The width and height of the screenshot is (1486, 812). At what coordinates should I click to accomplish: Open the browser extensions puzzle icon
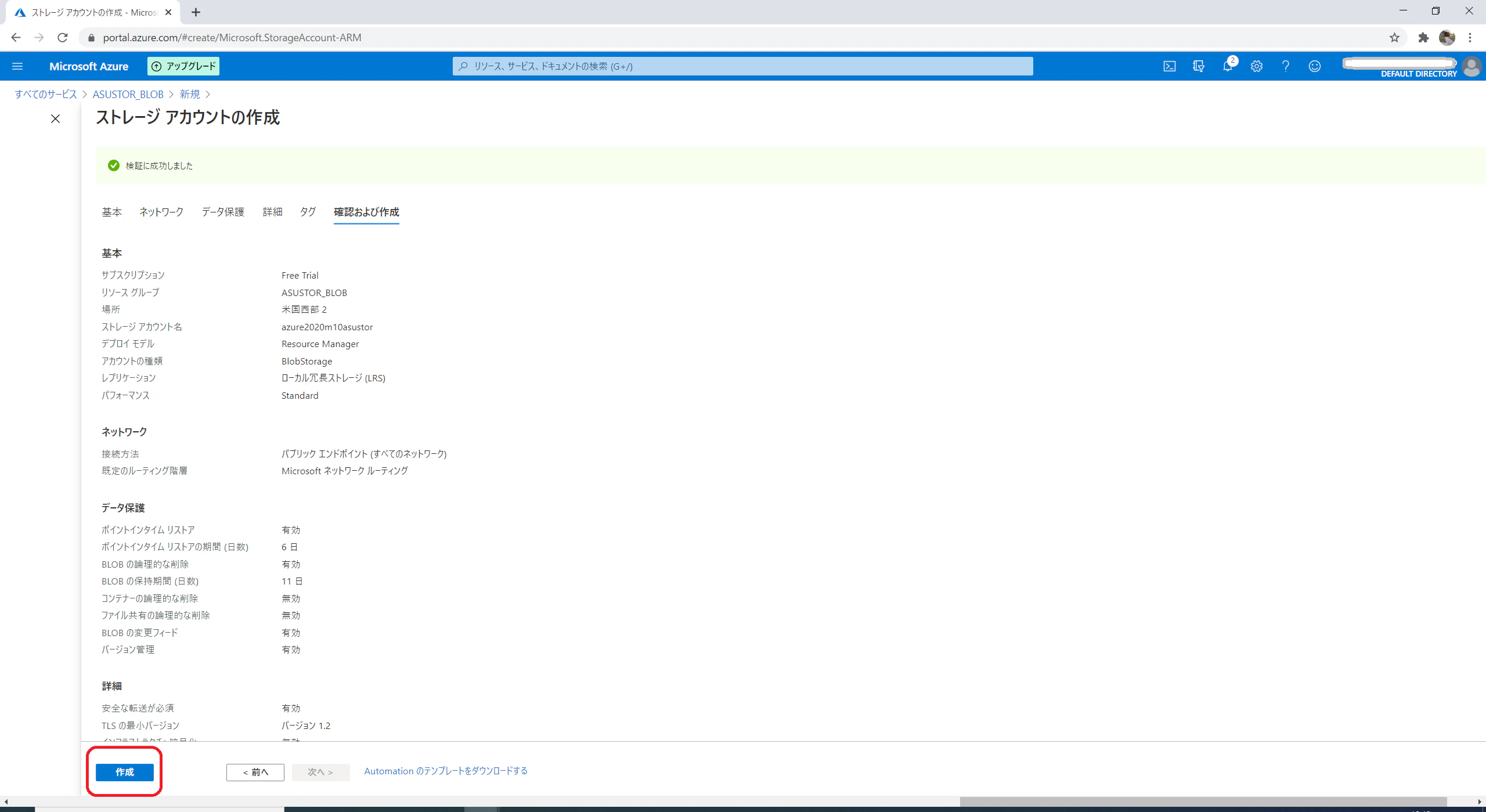click(x=1423, y=38)
